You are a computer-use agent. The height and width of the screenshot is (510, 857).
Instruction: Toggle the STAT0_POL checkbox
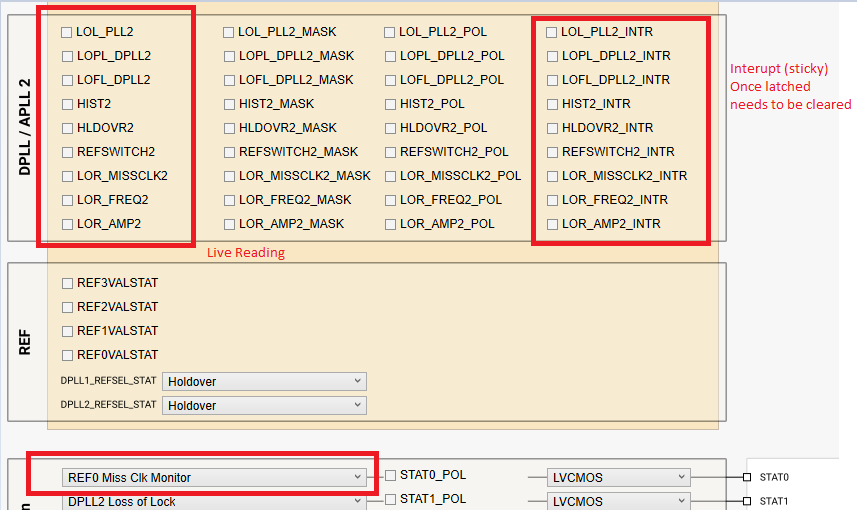[x=390, y=476]
